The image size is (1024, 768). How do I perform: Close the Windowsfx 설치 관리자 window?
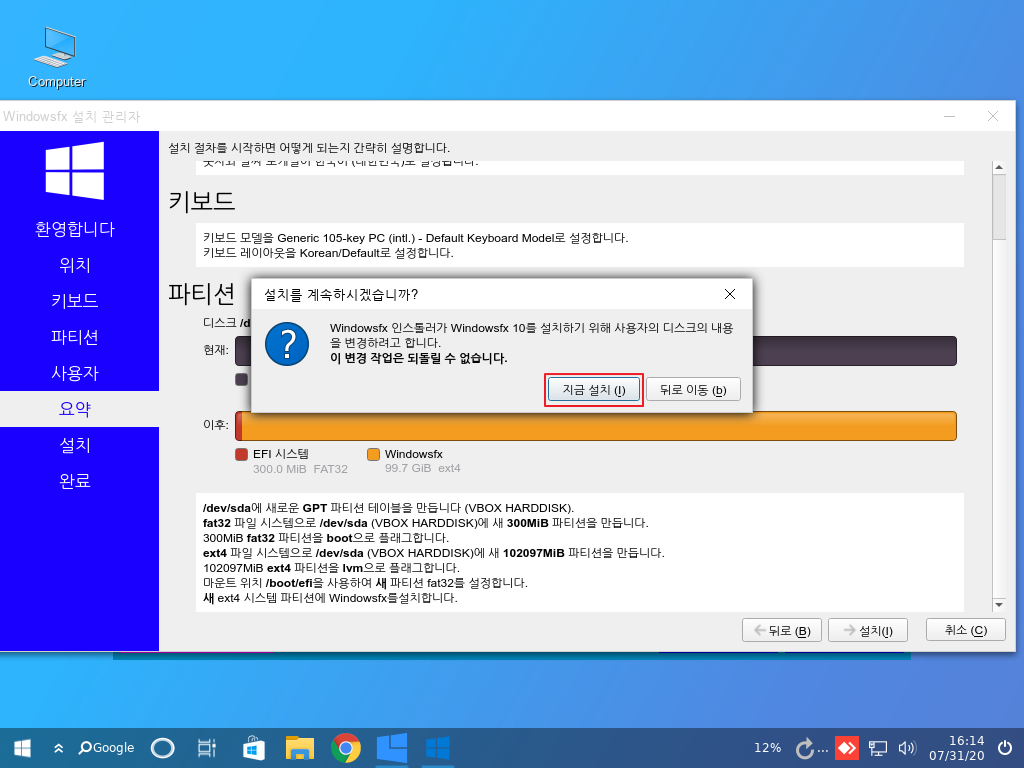993,116
